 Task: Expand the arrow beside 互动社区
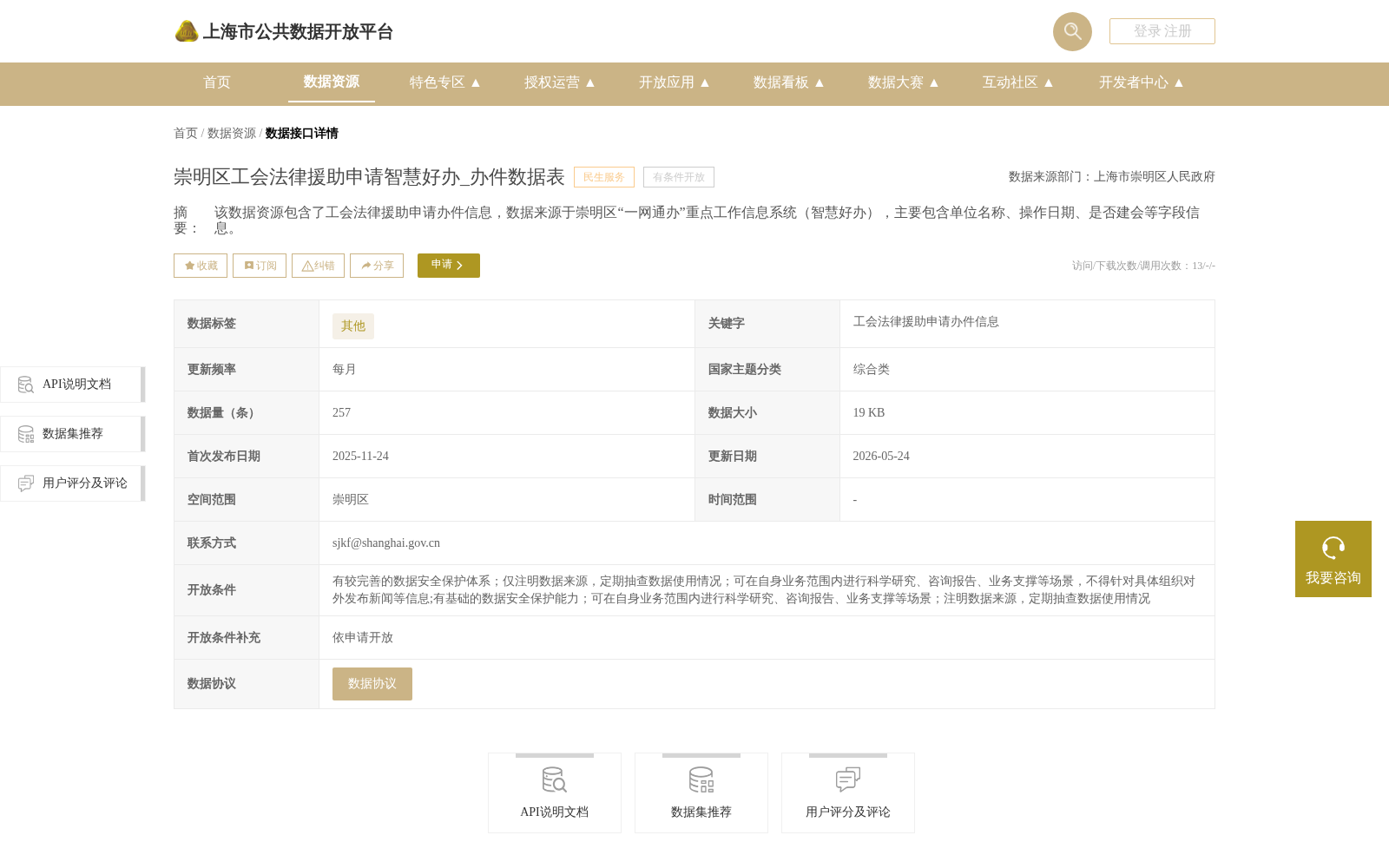[x=1049, y=82]
